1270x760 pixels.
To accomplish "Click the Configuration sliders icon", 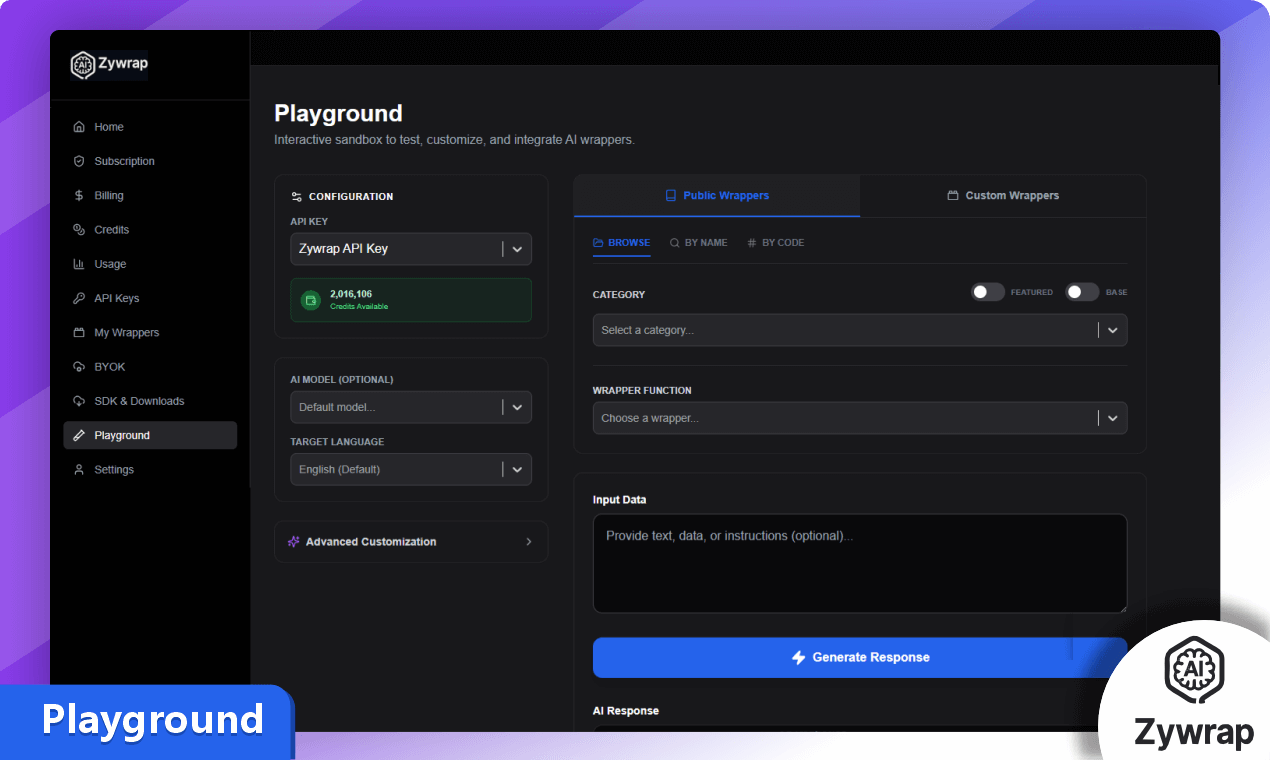I will point(296,197).
